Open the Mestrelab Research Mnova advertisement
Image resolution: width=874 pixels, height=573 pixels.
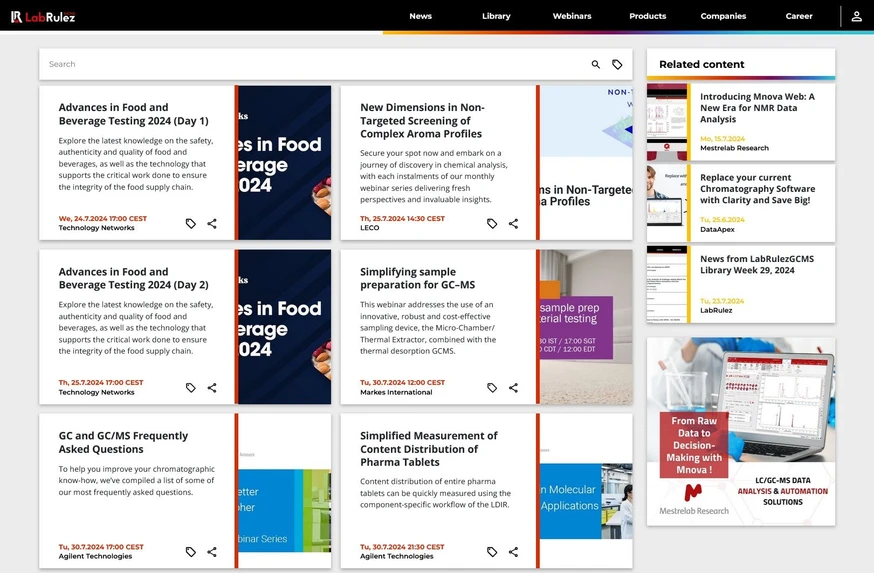tap(741, 431)
